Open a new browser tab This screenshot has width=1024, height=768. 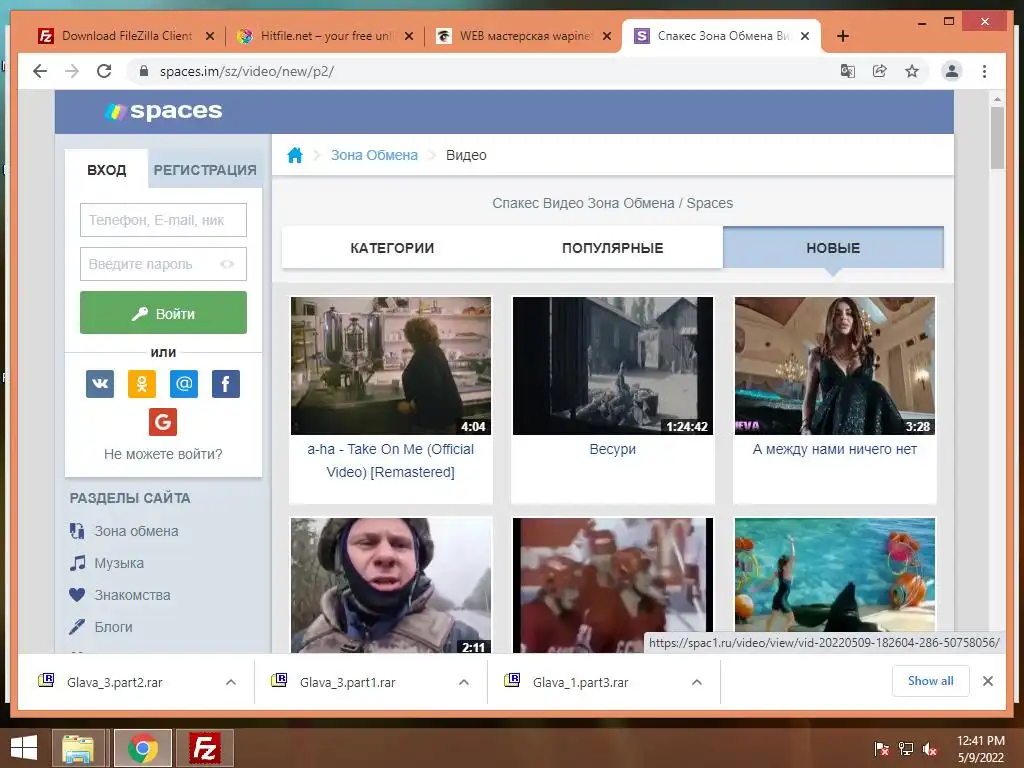coord(842,36)
